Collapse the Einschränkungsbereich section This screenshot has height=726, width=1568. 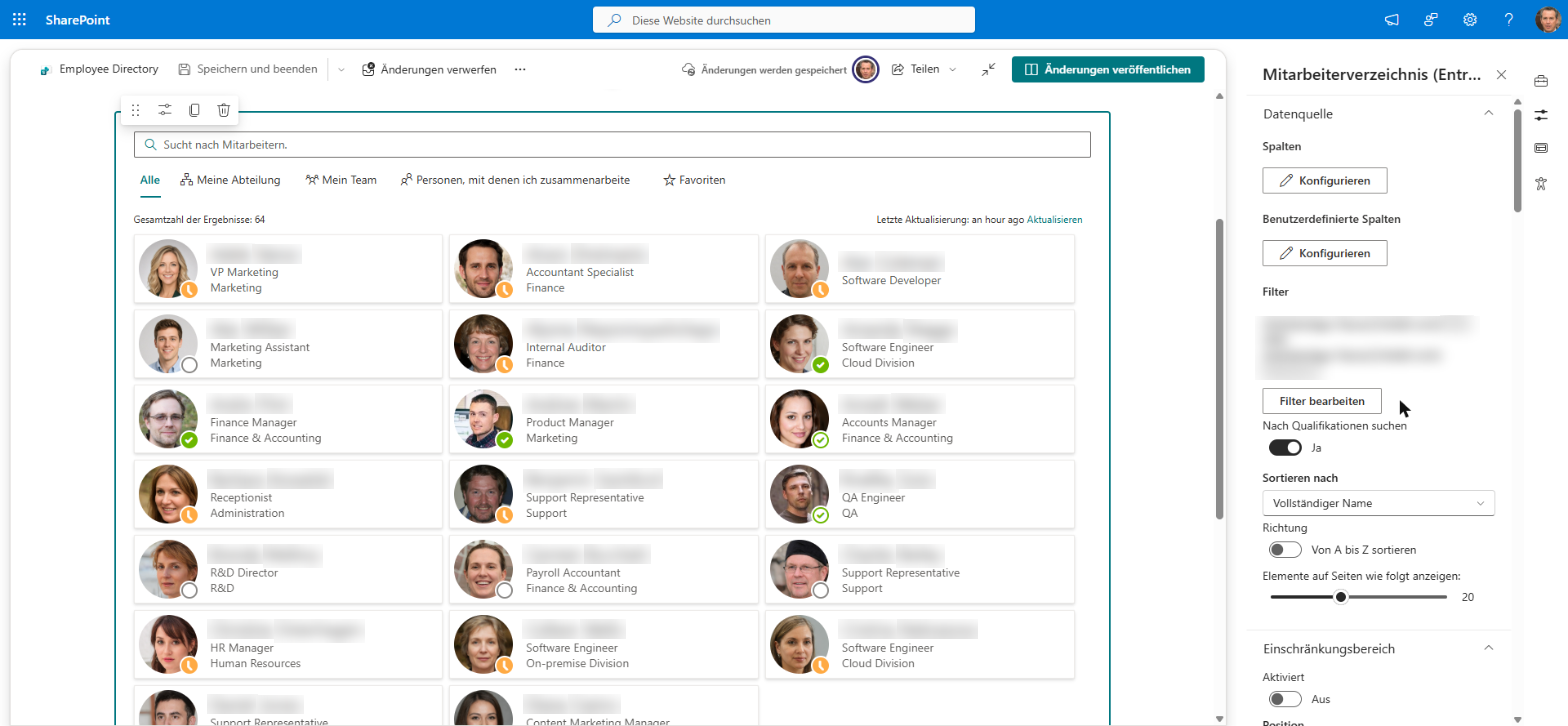pyautogui.click(x=1488, y=648)
